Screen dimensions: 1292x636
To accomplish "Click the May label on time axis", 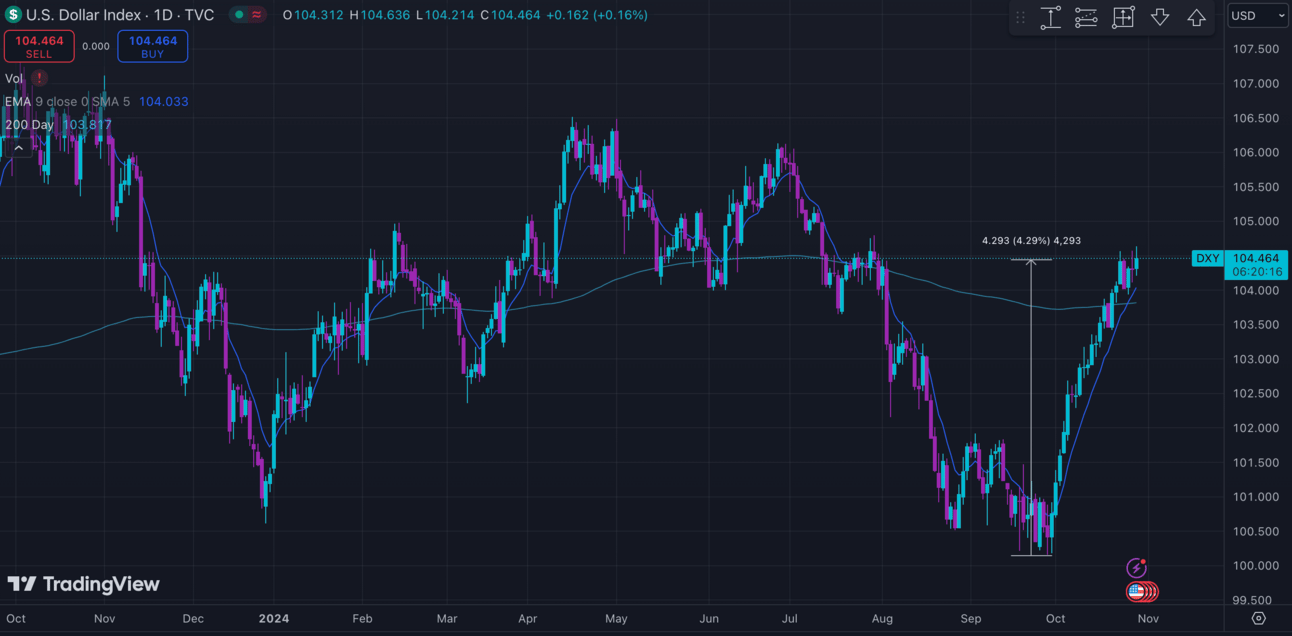I will point(616,618).
